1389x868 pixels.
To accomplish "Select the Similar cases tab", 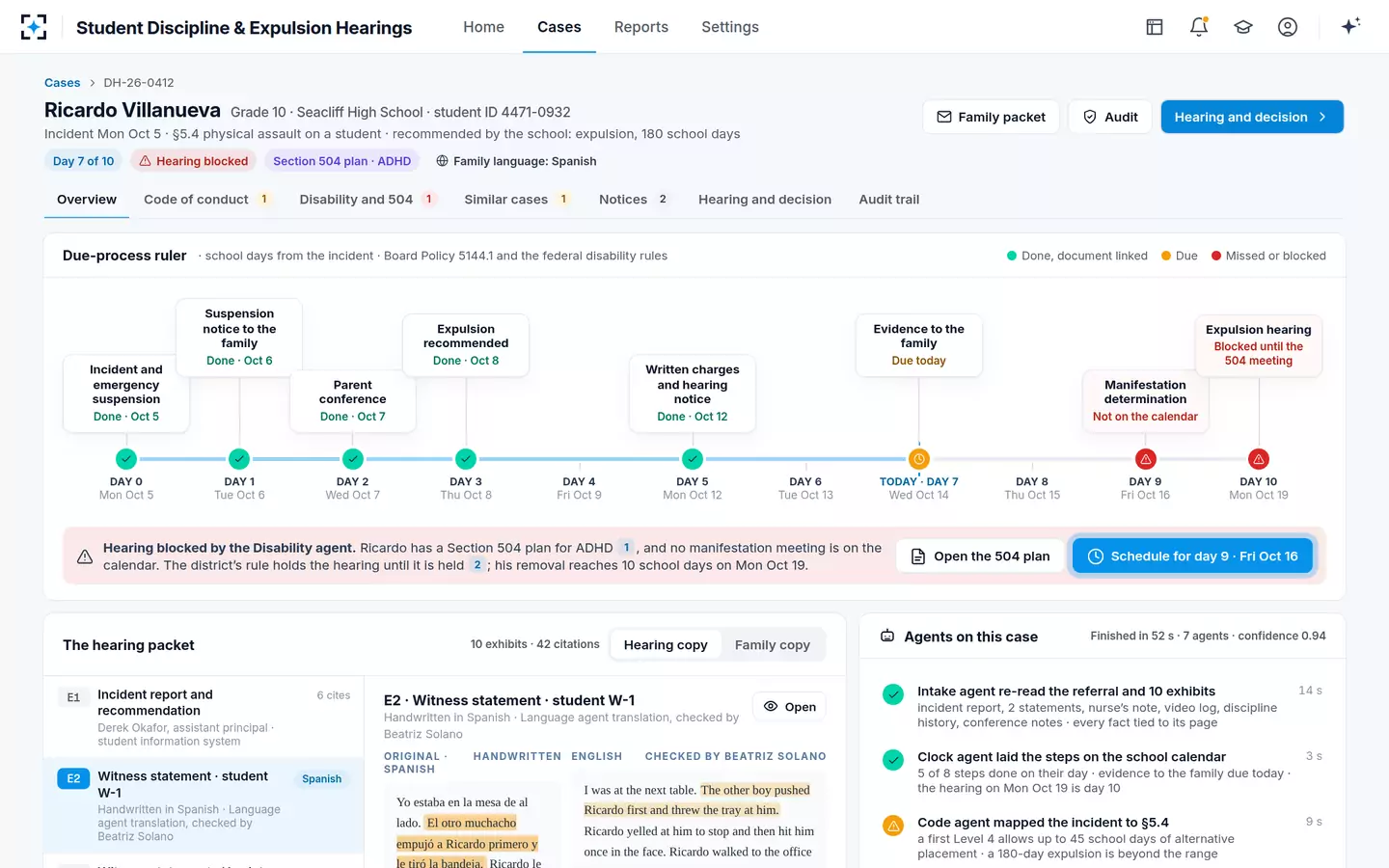I will coord(518,200).
